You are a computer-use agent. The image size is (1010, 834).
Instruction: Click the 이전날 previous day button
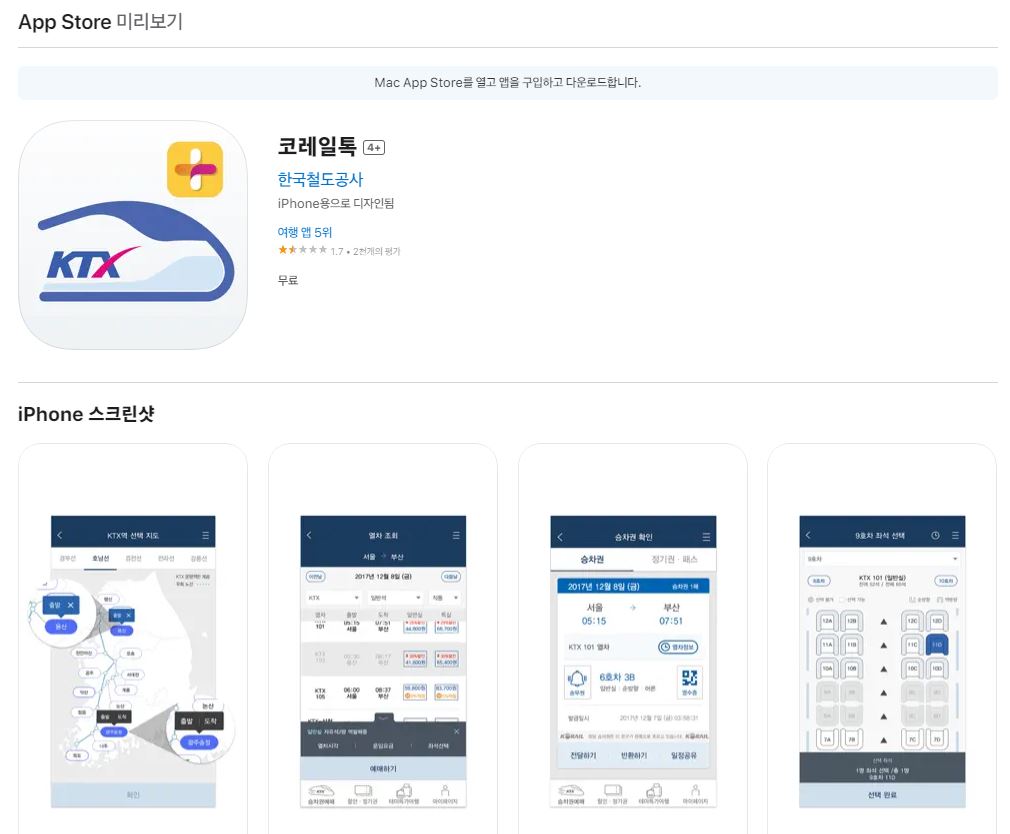click(x=316, y=577)
